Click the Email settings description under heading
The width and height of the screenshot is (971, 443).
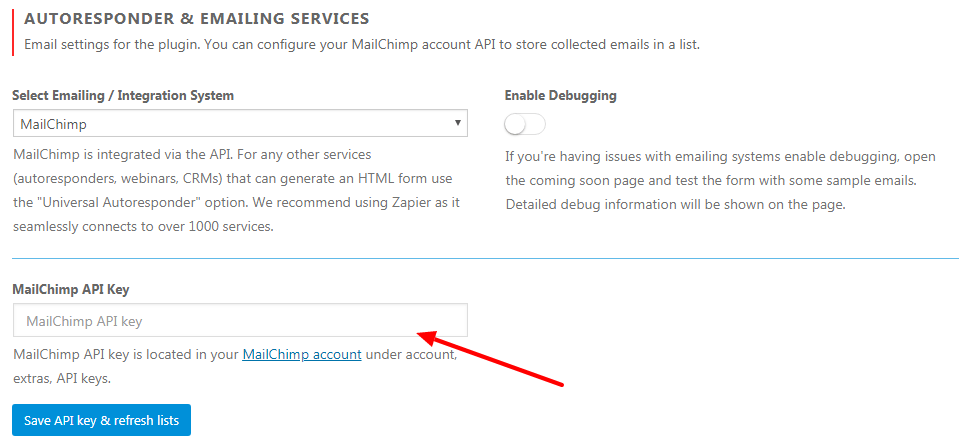click(362, 45)
